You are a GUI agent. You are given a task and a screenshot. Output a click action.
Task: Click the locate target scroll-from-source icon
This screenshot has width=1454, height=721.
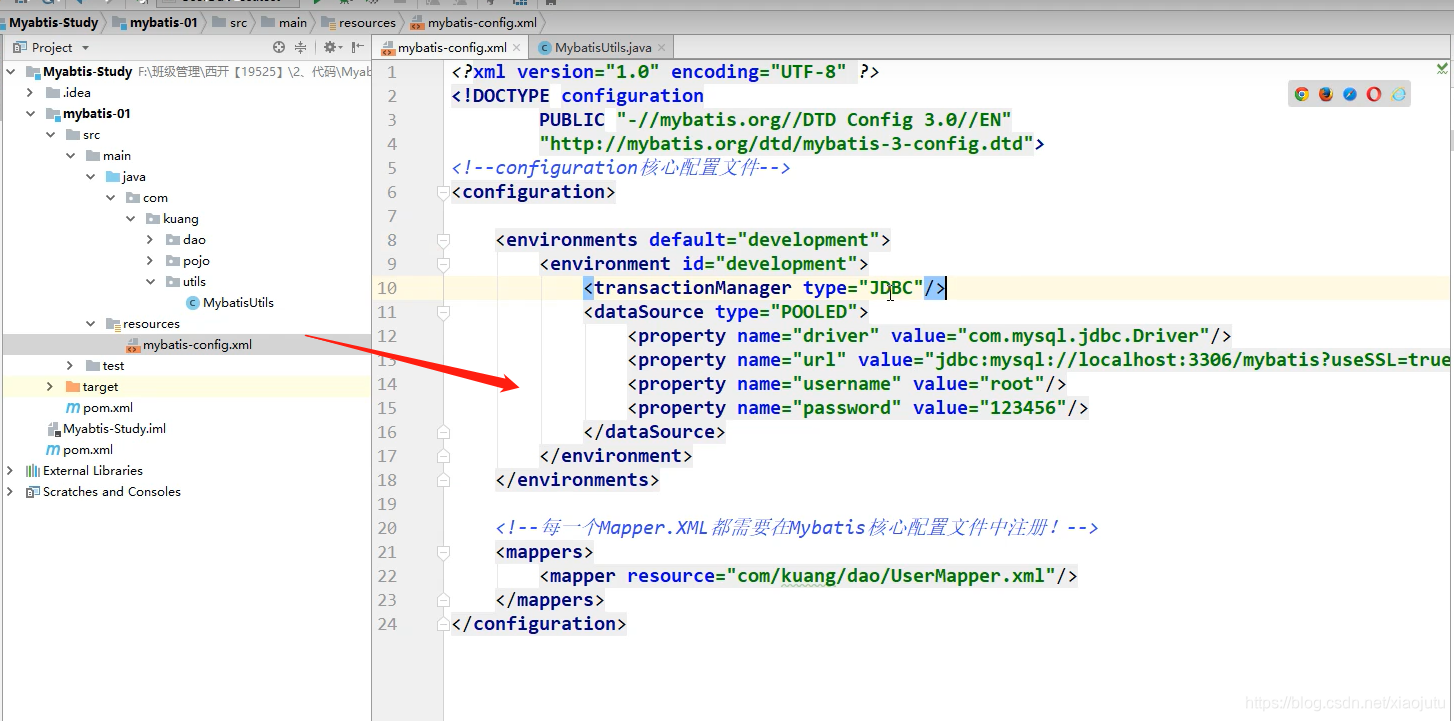tap(279, 47)
